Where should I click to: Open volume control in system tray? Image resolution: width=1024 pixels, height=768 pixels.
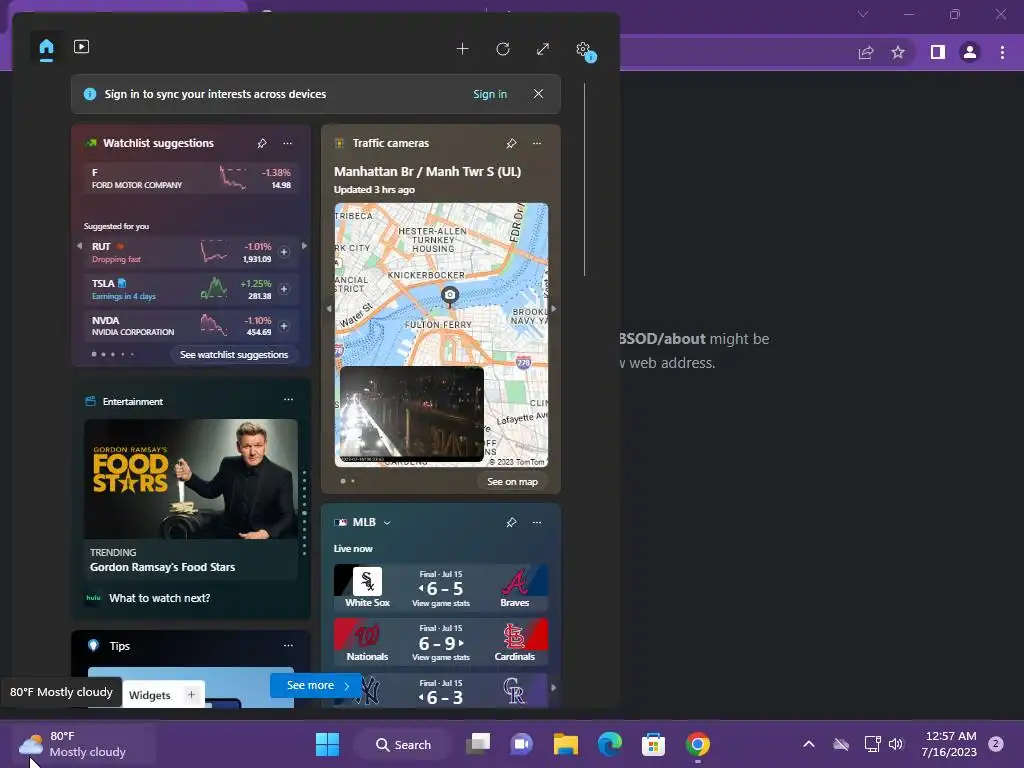pos(896,744)
